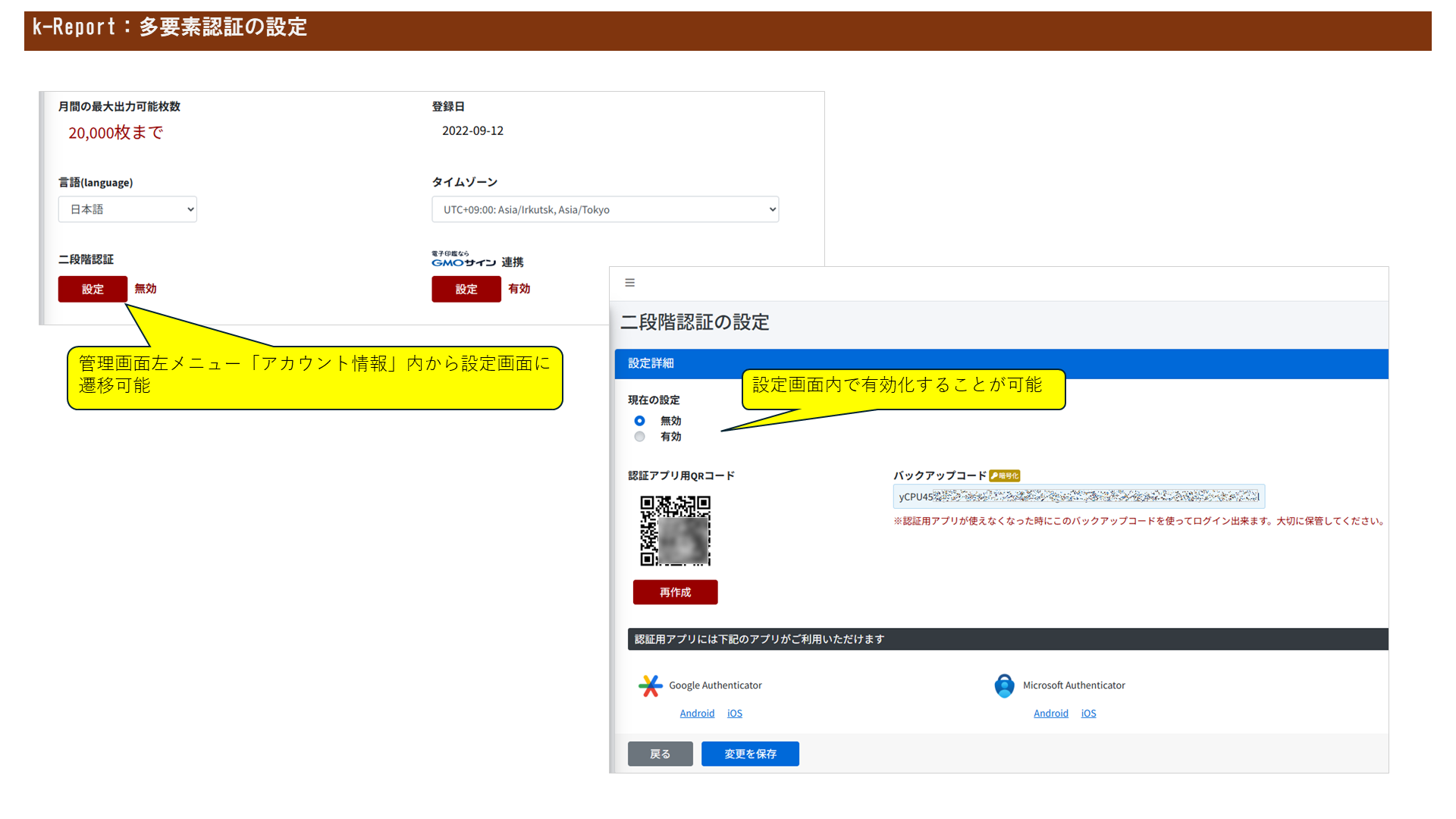Click the 設定 button under 二段階認証
1456x819 pixels.
pyautogui.click(x=93, y=289)
